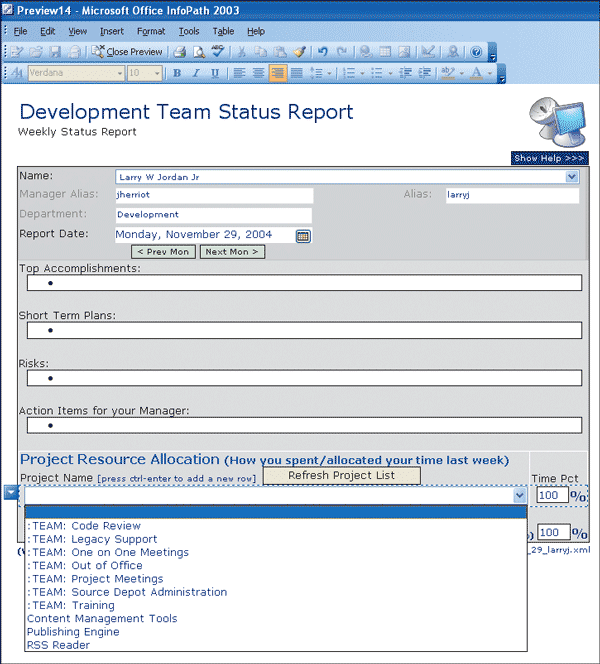
Task: Click the Print icon next to Close Preview
Action: [x=180, y=52]
